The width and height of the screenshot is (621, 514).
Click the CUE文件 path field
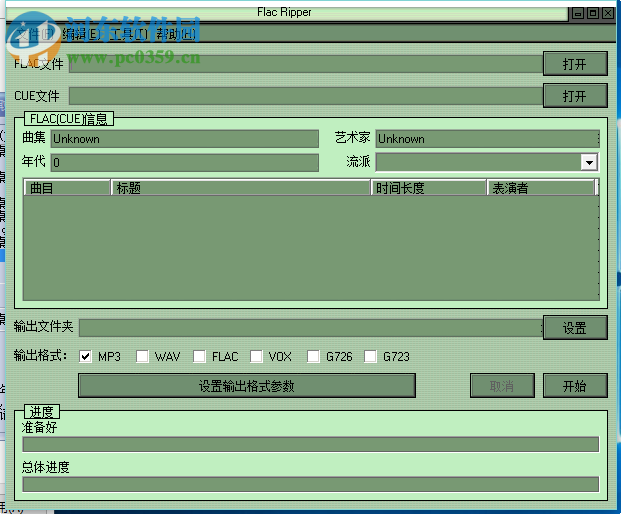[306, 96]
